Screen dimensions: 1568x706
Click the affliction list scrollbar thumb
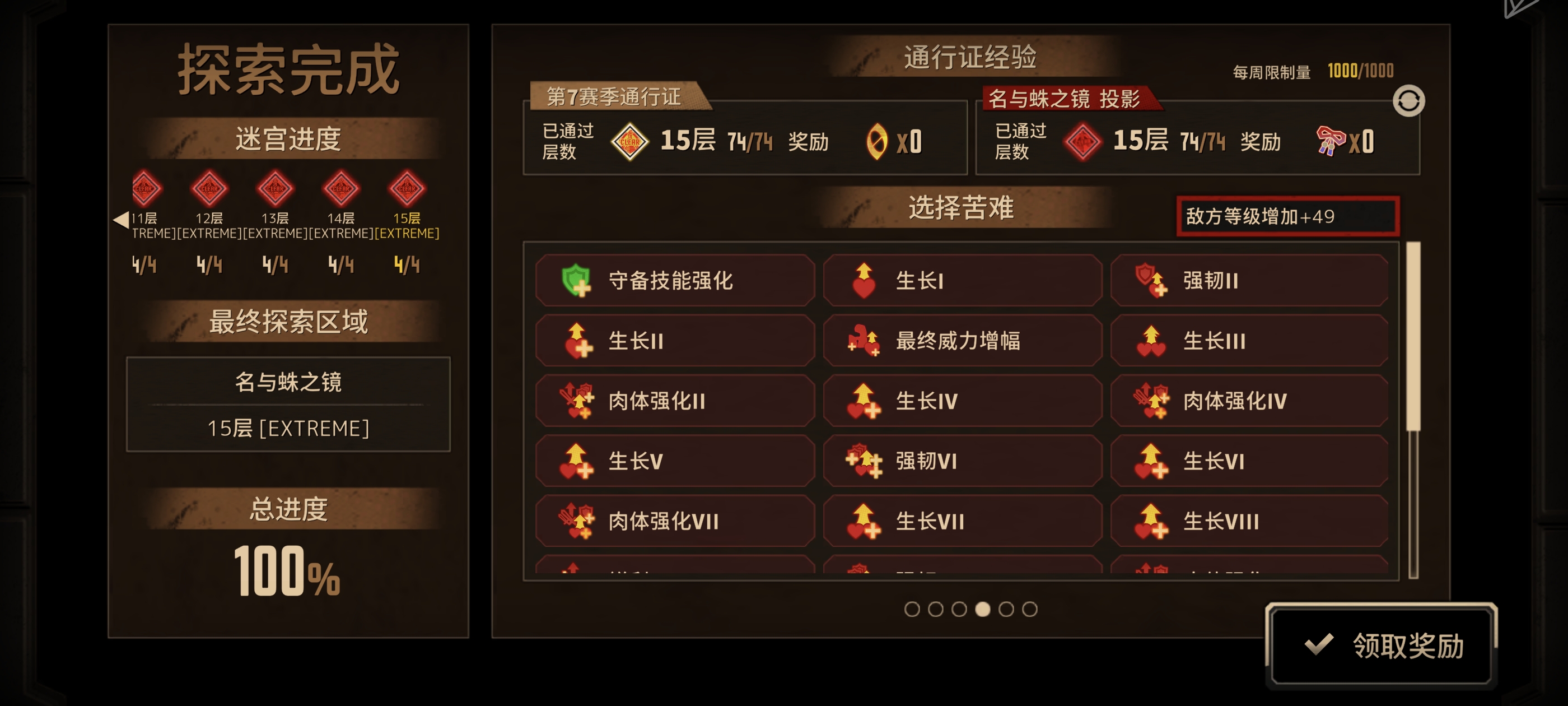pyautogui.click(x=1412, y=336)
